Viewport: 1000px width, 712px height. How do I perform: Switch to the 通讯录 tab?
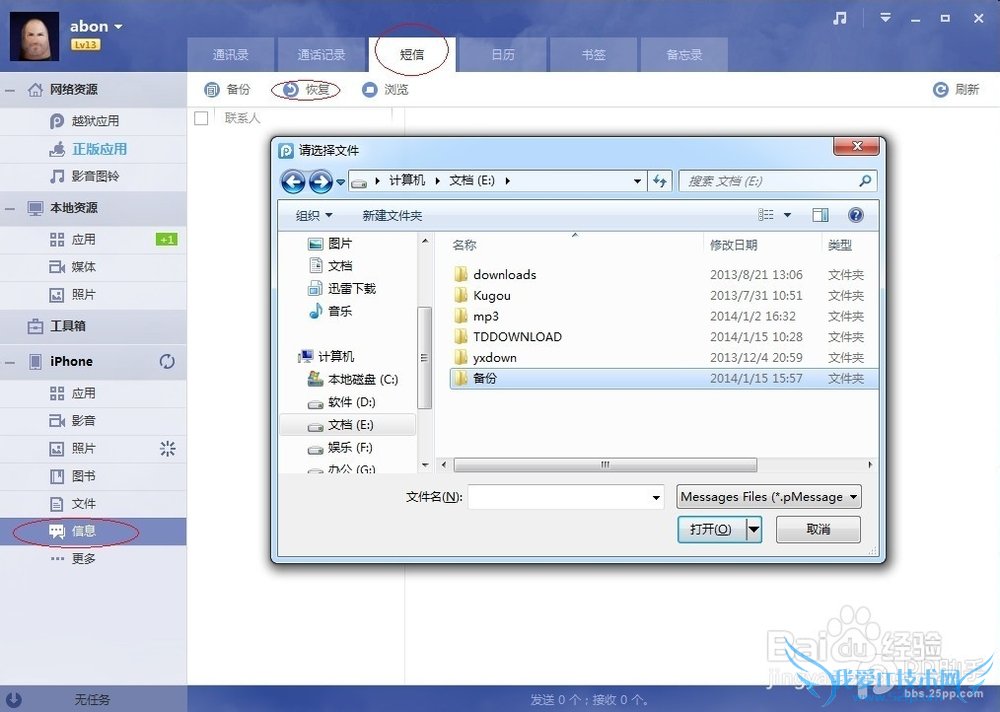click(x=230, y=55)
